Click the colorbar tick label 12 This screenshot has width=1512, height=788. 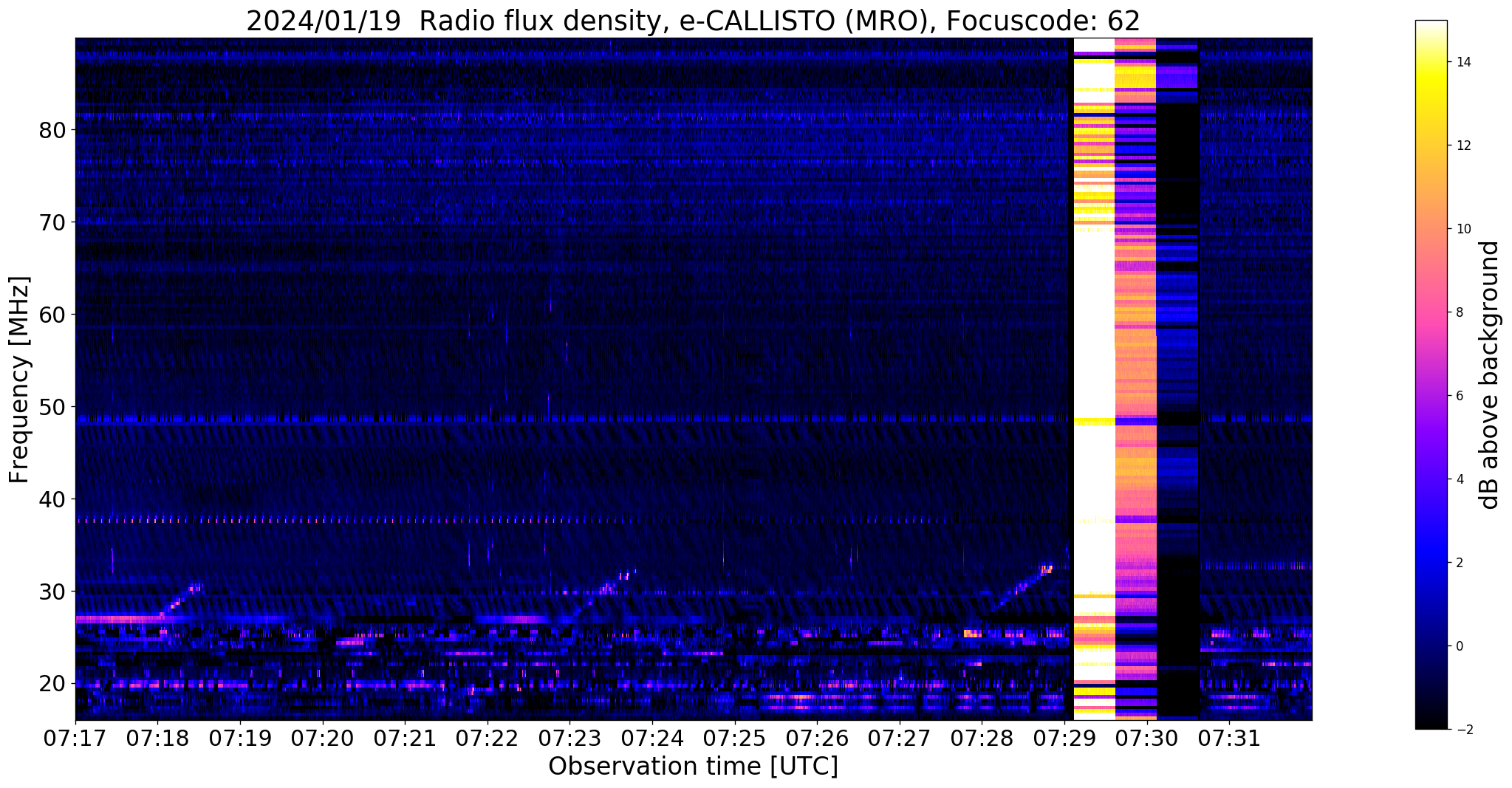tap(1463, 145)
